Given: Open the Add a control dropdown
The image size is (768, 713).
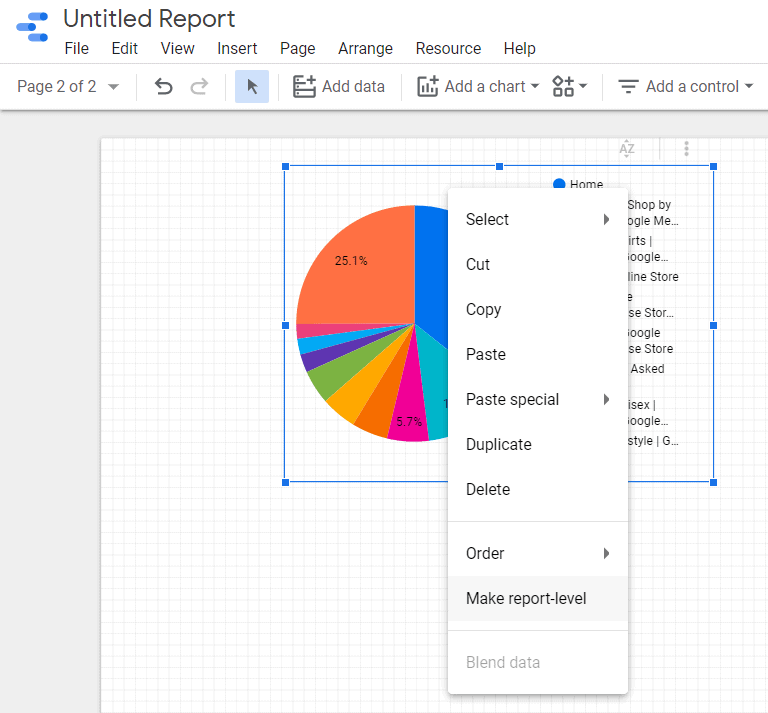Looking at the screenshot, I should coord(685,87).
